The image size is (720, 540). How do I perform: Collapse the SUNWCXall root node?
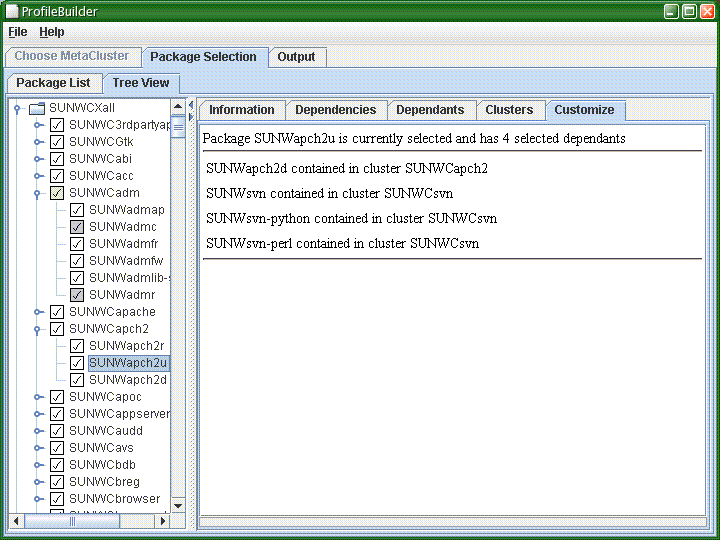(17, 109)
